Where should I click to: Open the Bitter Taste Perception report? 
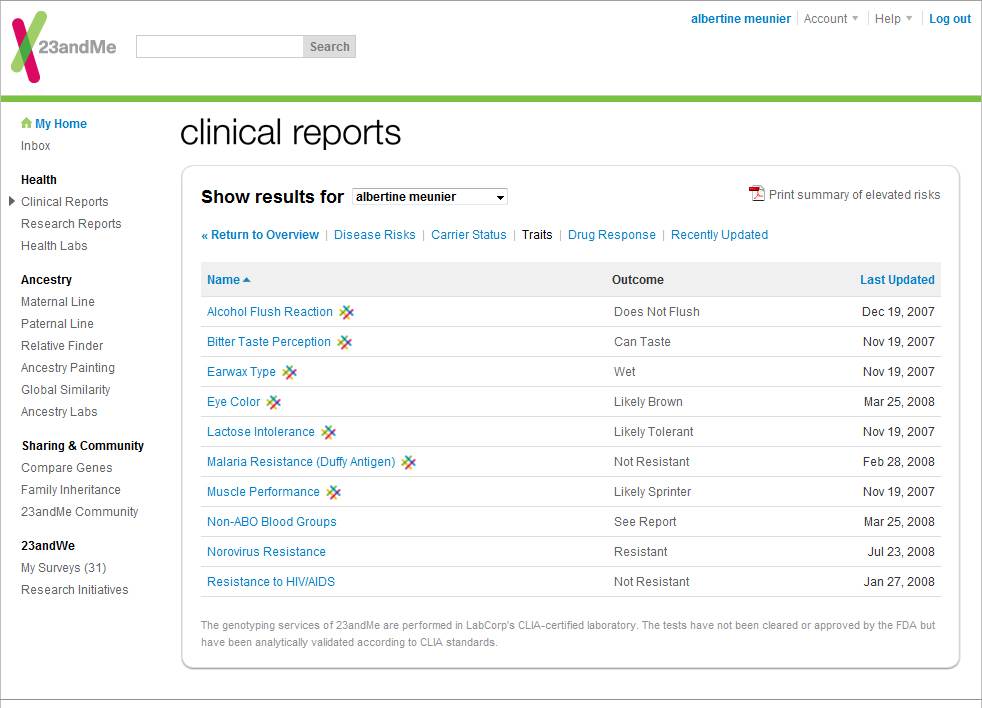[269, 342]
